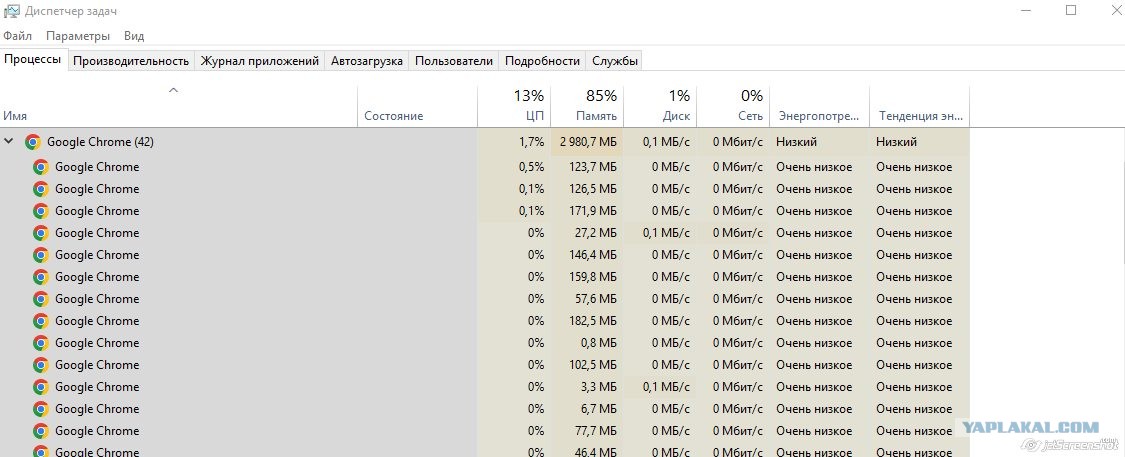
Task: Click the Task Manager title bar icon
Action: pyautogui.click(x=11, y=11)
